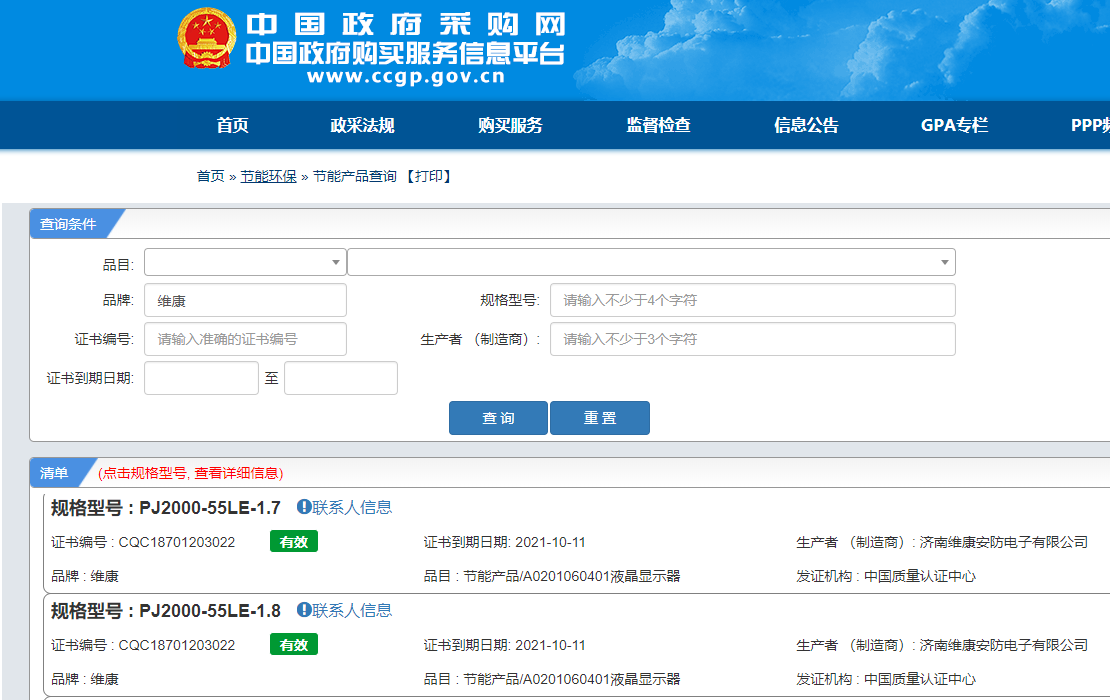Select 购买服务 in the top navigation
The width and height of the screenshot is (1110, 700).
tap(510, 125)
